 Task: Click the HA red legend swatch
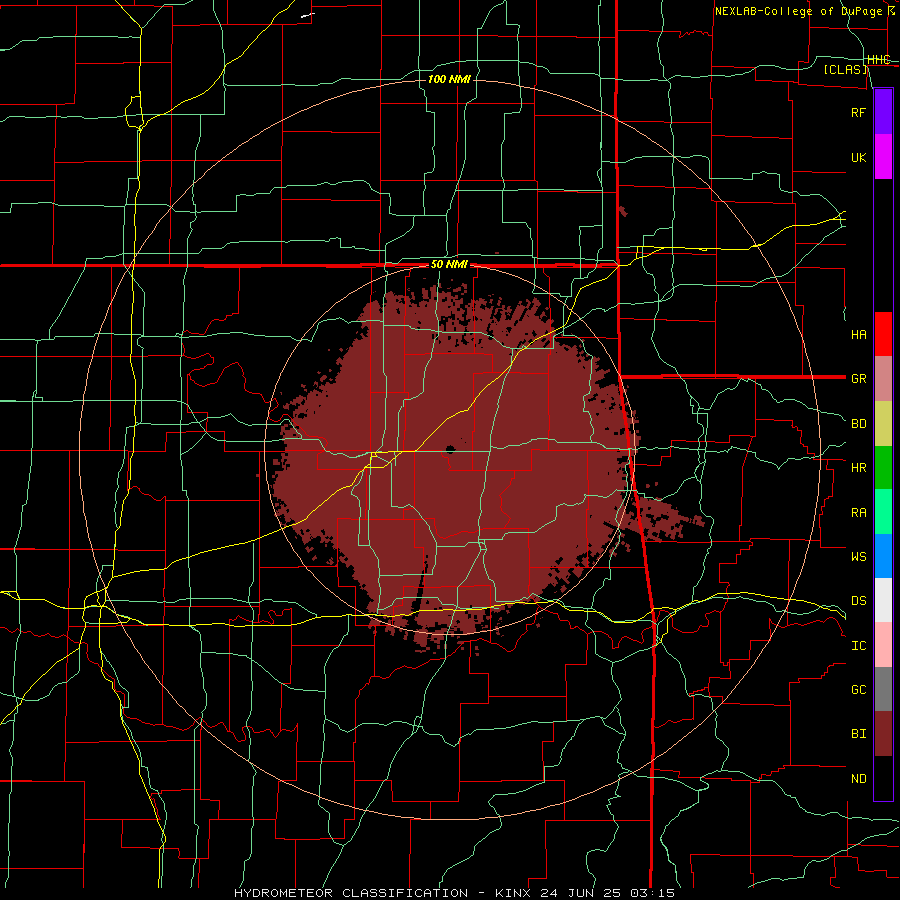point(883,334)
